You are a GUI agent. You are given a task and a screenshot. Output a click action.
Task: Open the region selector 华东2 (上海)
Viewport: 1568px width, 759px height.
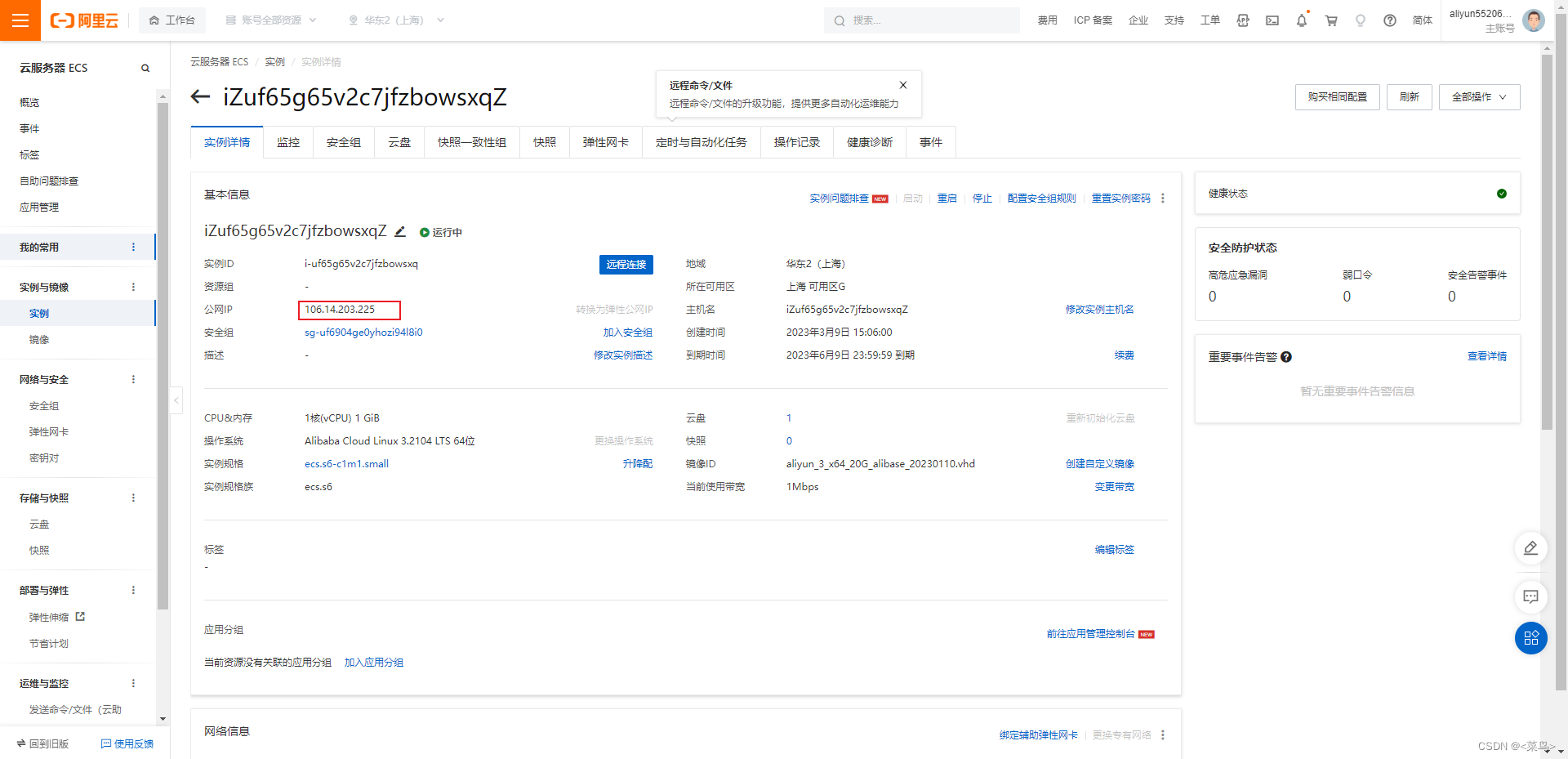pos(396,20)
